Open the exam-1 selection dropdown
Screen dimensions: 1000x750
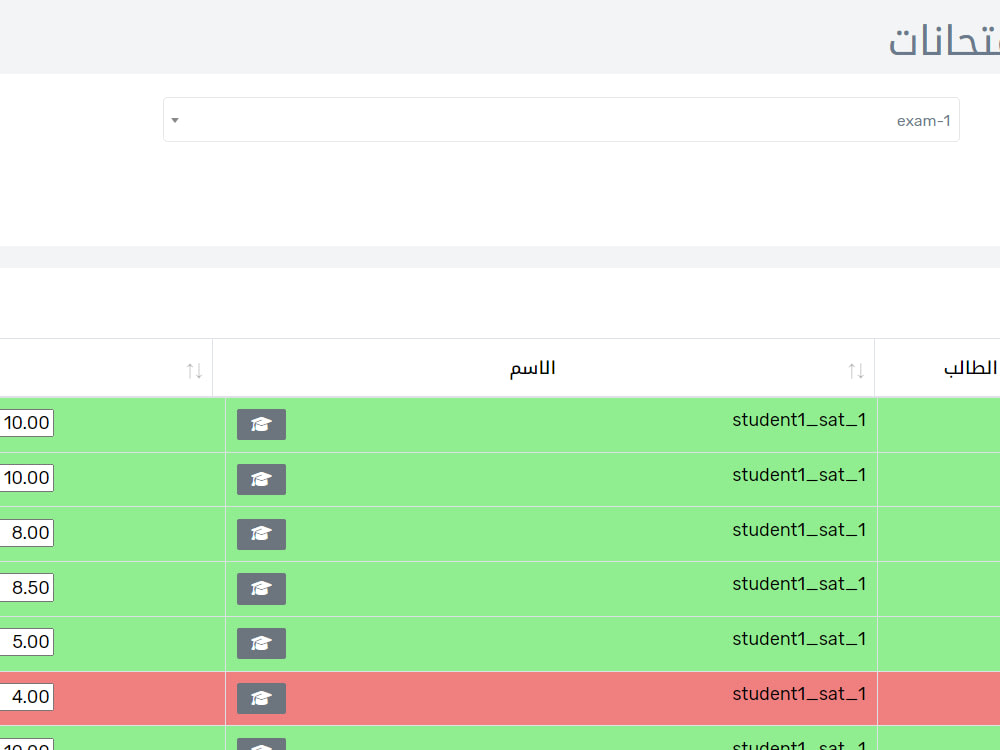tap(560, 119)
